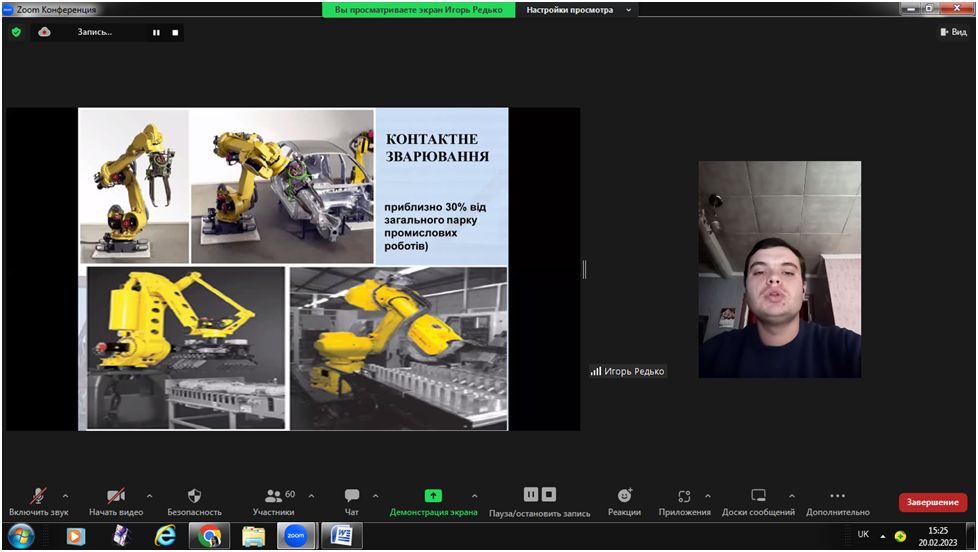Click UK language indicator in tray
Viewport: 978px width, 552px height.
point(863,534)
